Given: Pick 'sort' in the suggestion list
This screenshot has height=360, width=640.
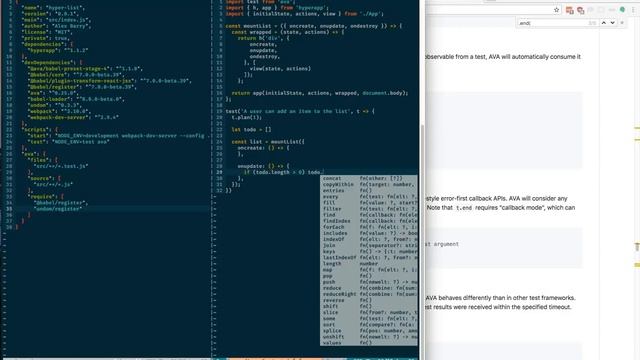Looking at the screenshot, I should tap(369, 324).
